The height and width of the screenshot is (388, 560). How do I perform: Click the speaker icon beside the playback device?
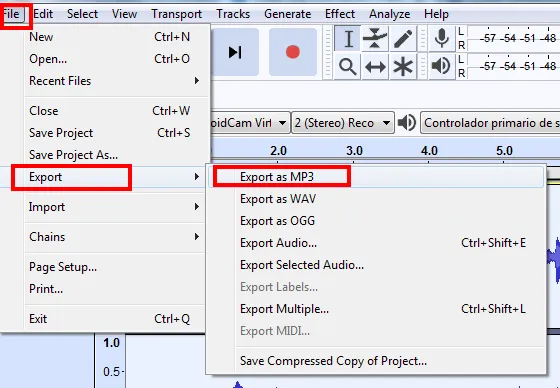(x=407, y=123)
